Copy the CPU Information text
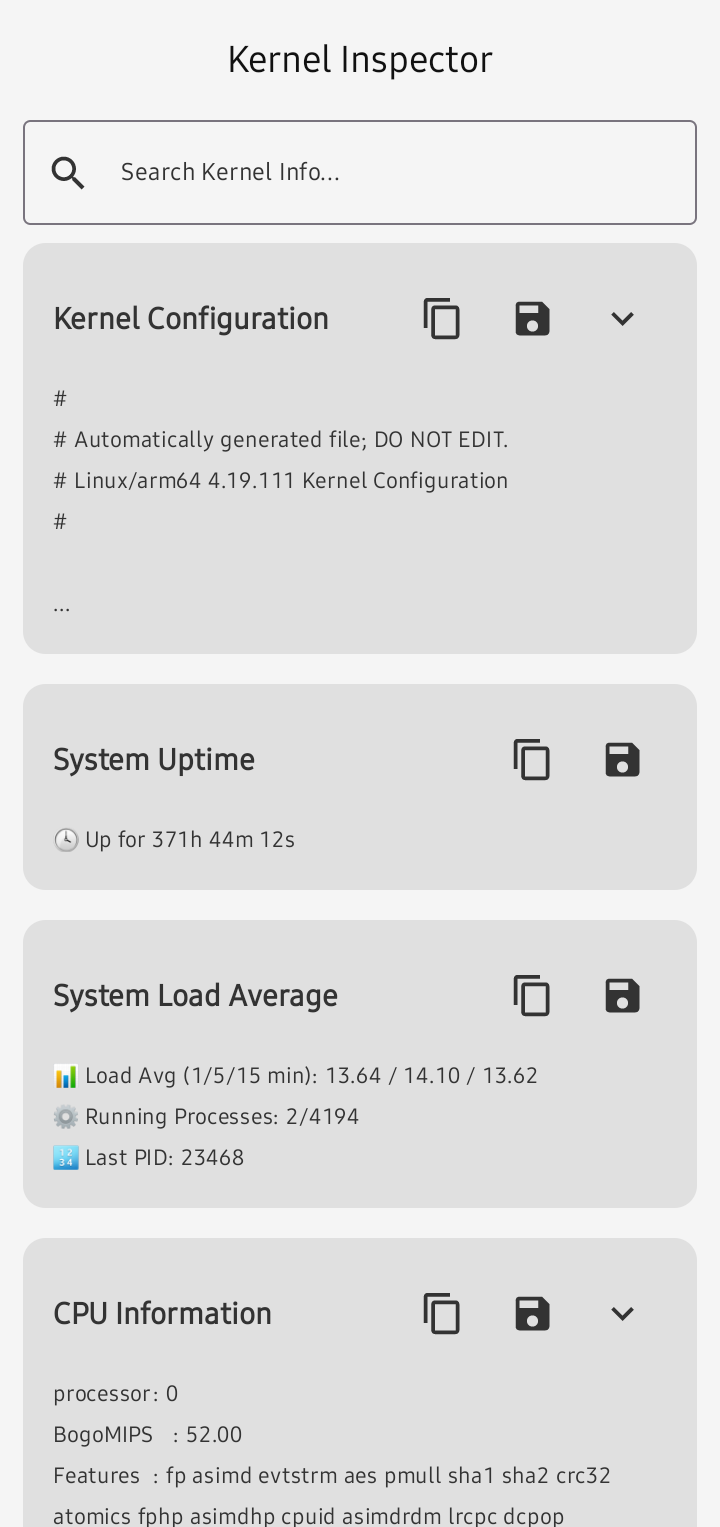The image size is (720, 1527). (x=441, y=1314)
